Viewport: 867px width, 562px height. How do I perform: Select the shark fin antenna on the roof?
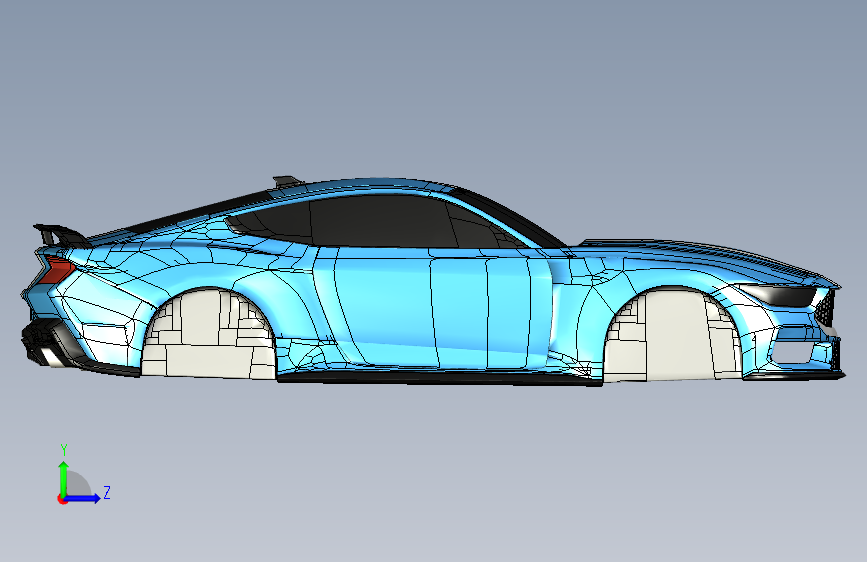[x=288, y=181]
